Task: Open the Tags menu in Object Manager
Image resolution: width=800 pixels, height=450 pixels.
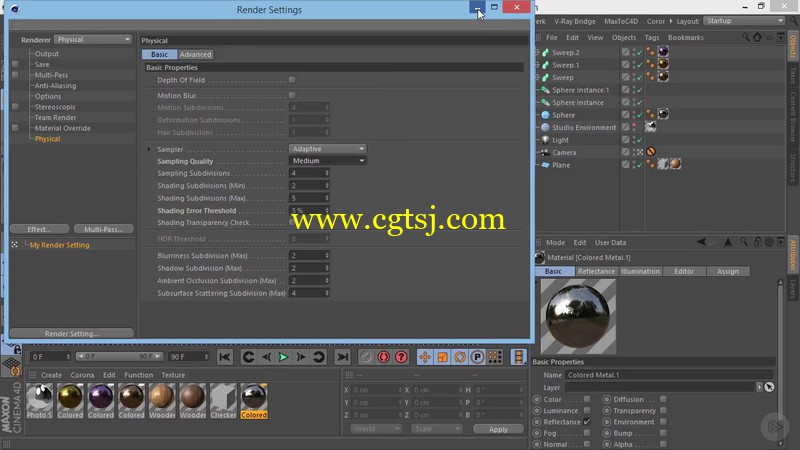Action: click(652, 37)
